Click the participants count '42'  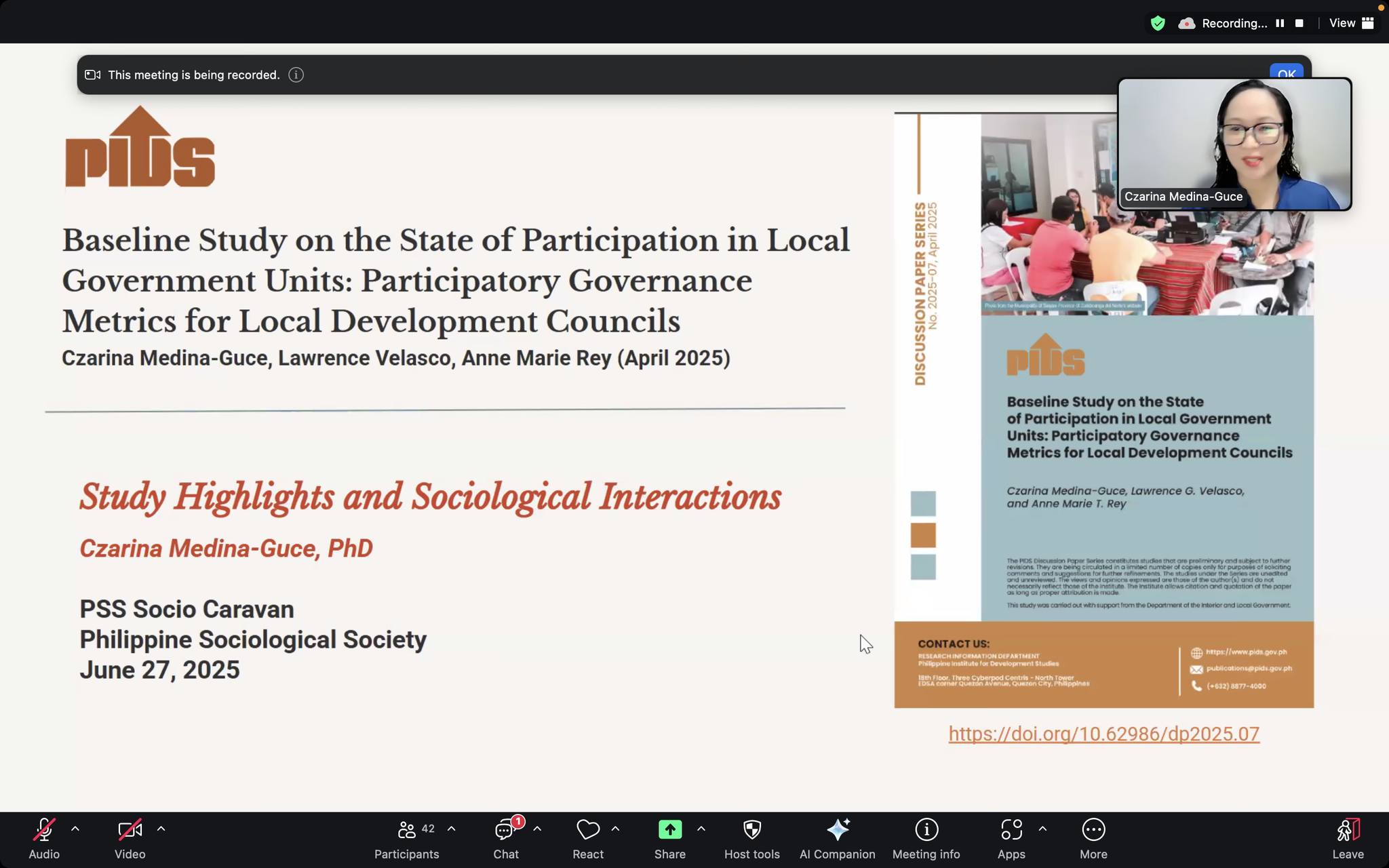(428, 829)
